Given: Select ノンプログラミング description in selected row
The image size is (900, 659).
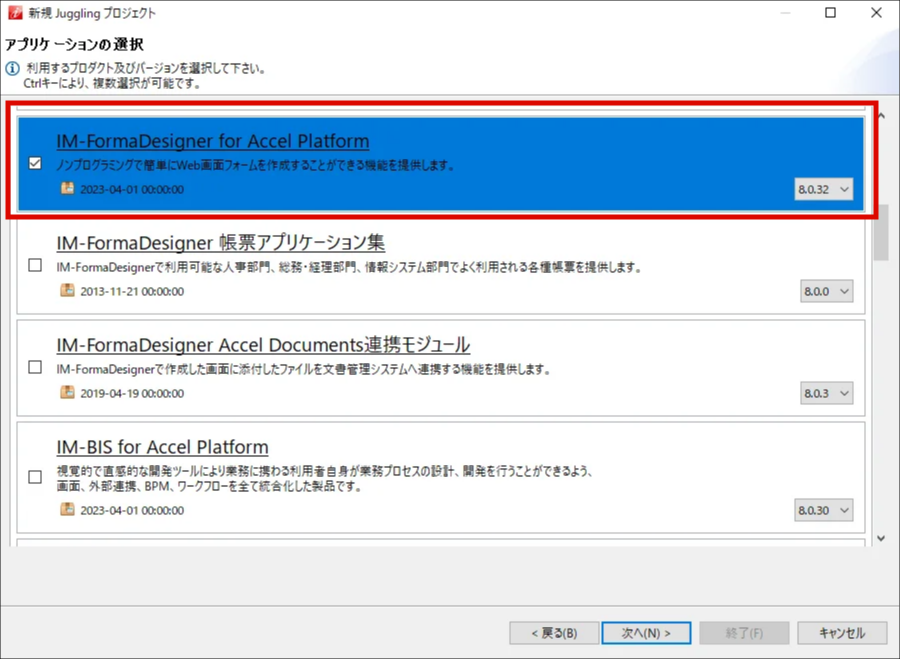Looking at the screenshot, I should tap(255, 165).
